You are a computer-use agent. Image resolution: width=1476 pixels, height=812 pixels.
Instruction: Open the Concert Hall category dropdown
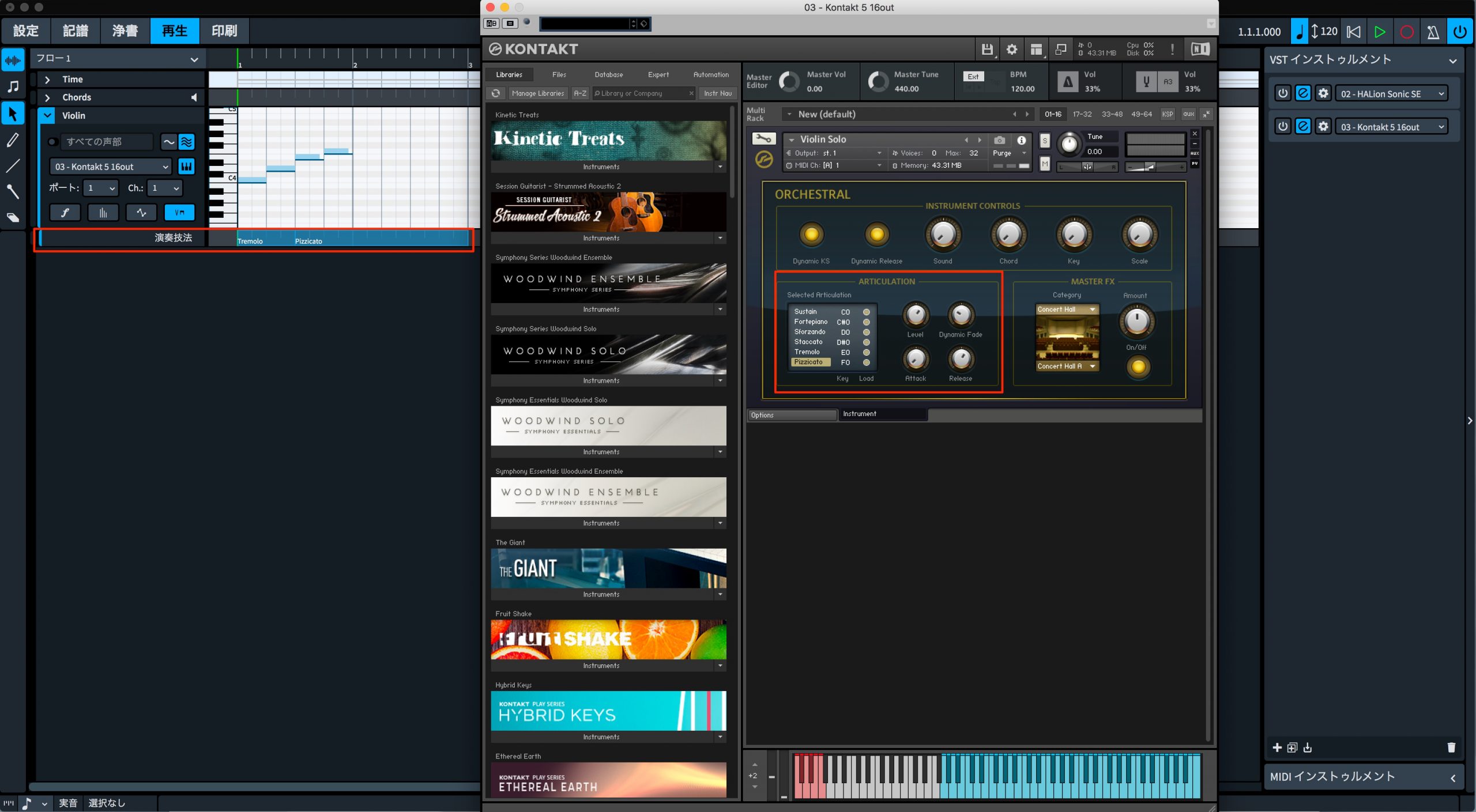(x=1067, y=309)
